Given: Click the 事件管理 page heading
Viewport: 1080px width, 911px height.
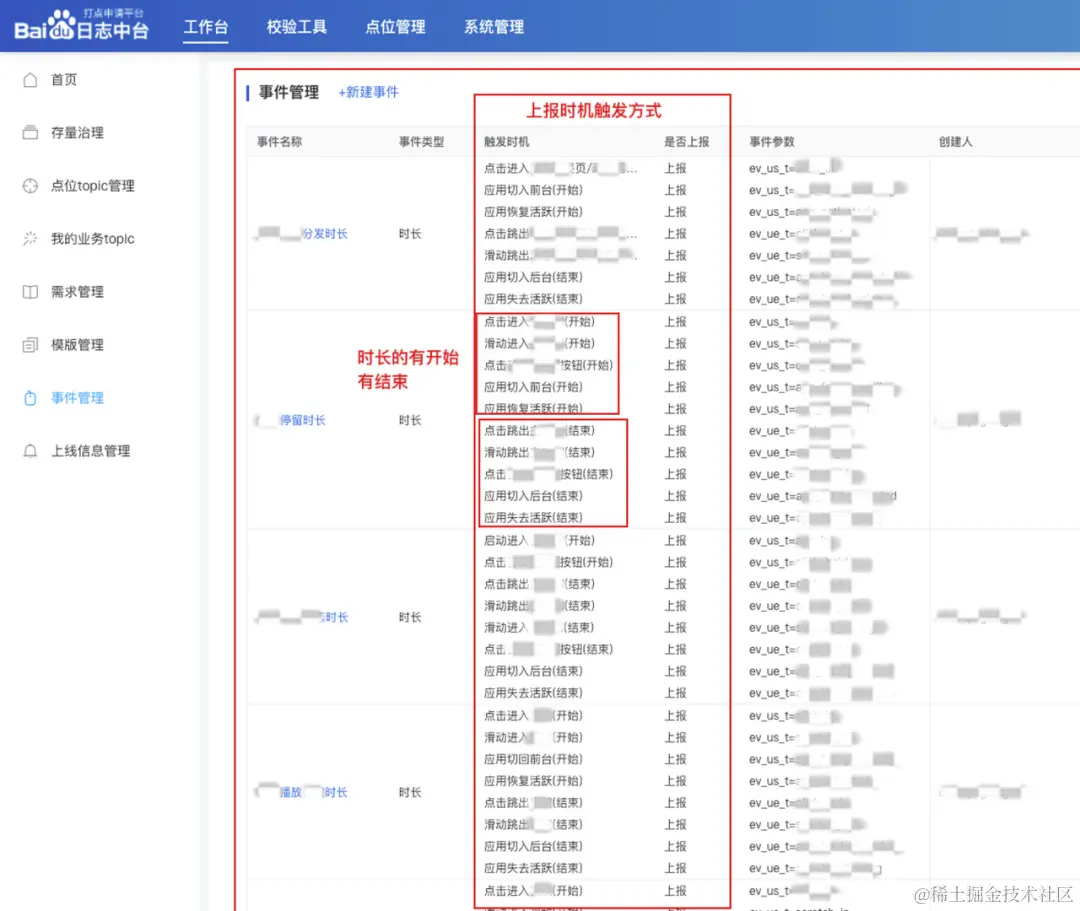Looking at the screenshot, I should click(289, 92).
